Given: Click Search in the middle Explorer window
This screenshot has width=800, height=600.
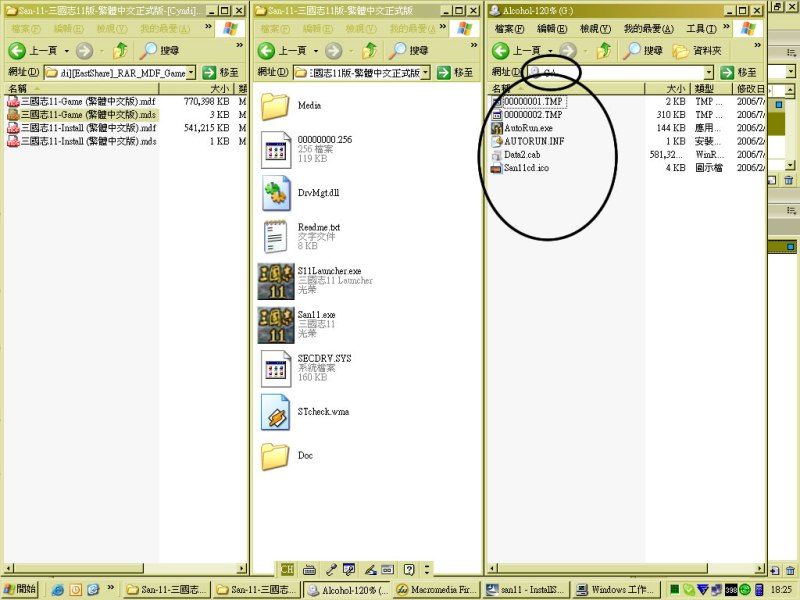Looking at the screenshot, I should [409, 51].
